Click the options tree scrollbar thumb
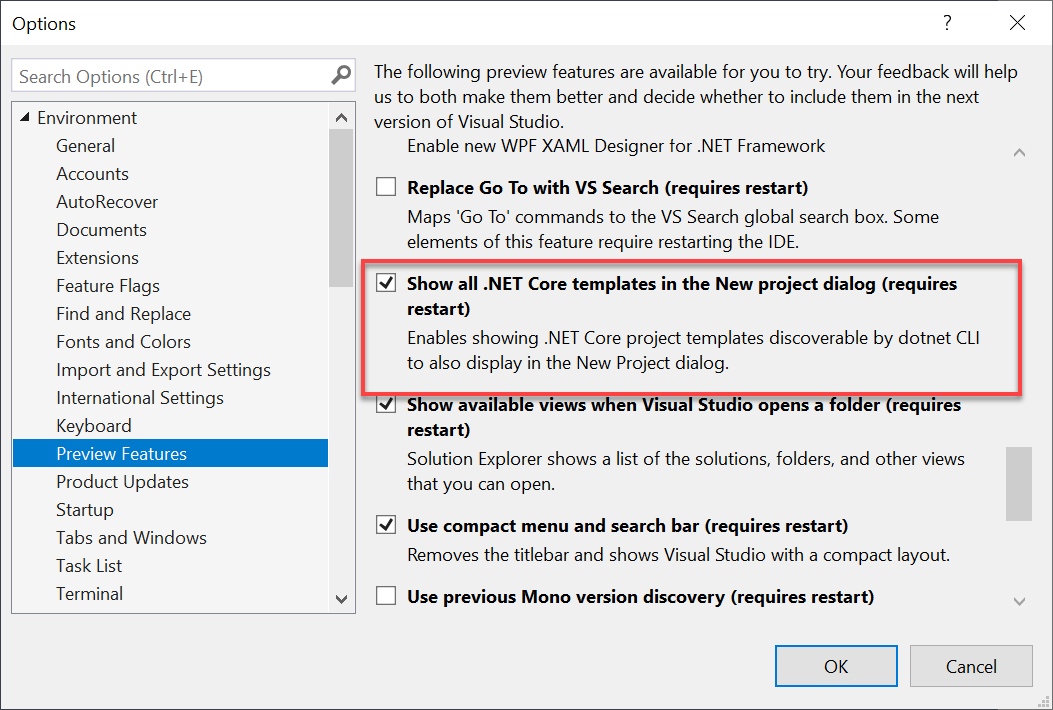 [x=341, y=208]
